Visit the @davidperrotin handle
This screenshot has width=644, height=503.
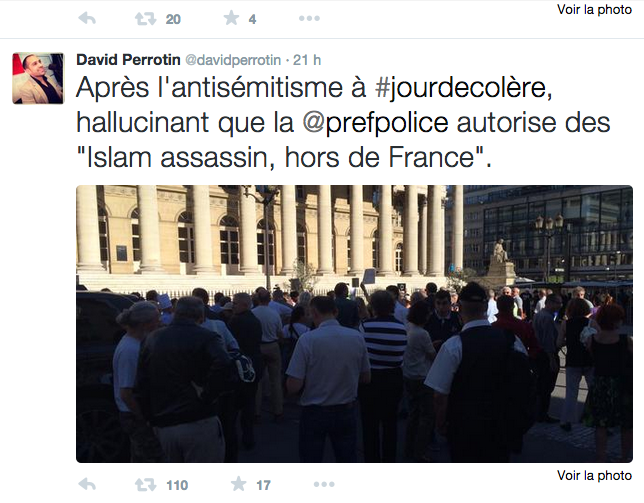pyautogui.click(x=233, y=60)
